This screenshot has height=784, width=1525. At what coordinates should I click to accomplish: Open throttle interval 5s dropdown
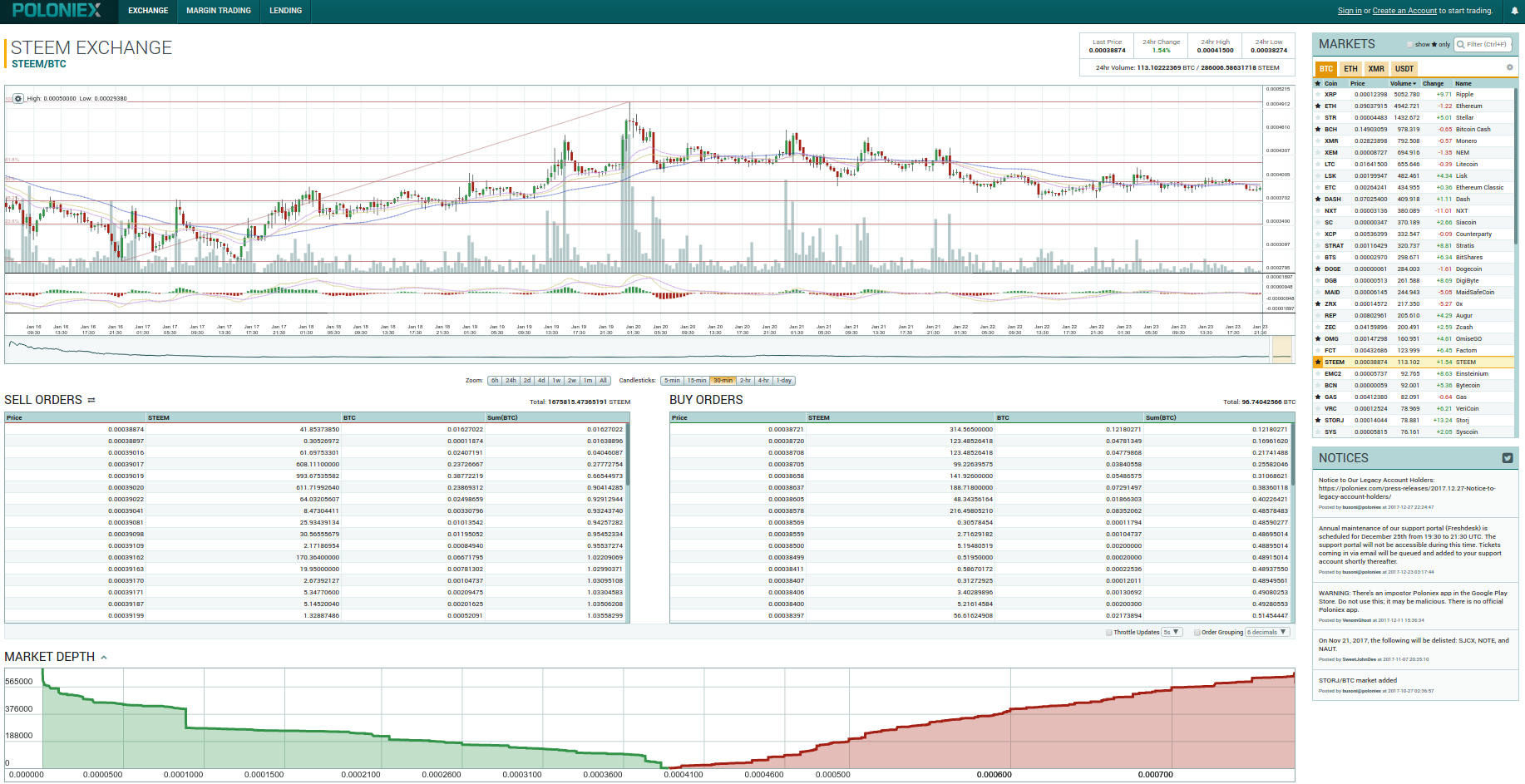point(1172,633)
